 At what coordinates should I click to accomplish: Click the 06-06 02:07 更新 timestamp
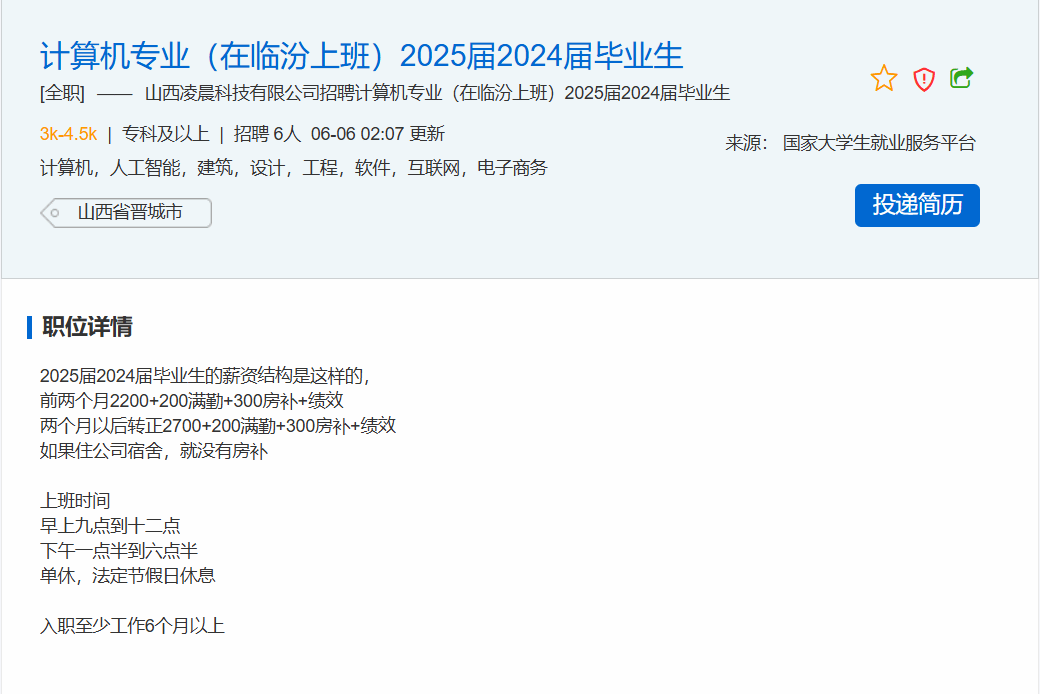(377, 134)
